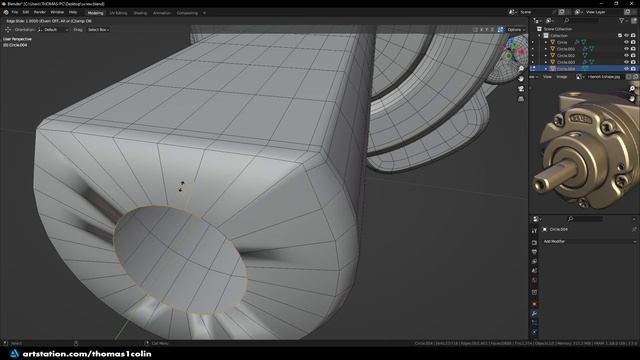Switch to the Modeling workspace tab

tap(96, 13)
